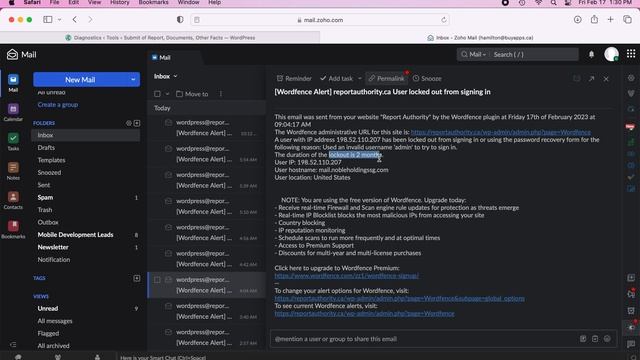The width and height of the screenshot is (640, 360).
Task: Open the Bookmarks menu in menu bar
Action: point(153,2)
